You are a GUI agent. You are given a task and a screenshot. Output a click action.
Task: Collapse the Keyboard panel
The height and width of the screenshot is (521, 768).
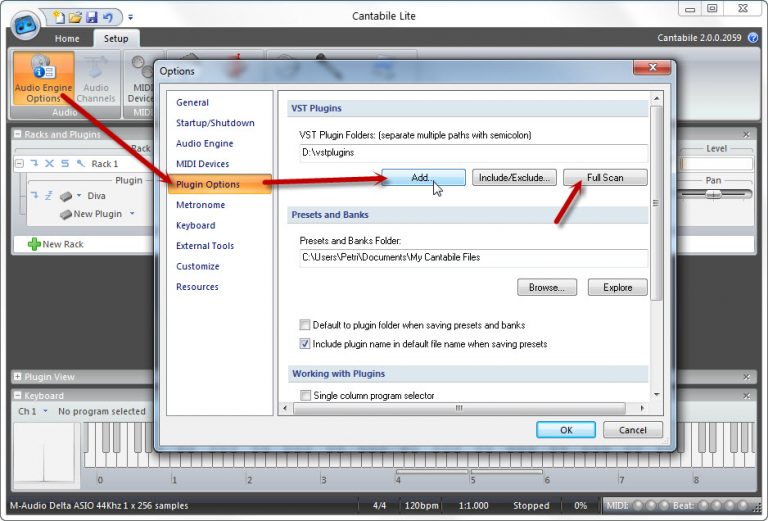(18, 396)
